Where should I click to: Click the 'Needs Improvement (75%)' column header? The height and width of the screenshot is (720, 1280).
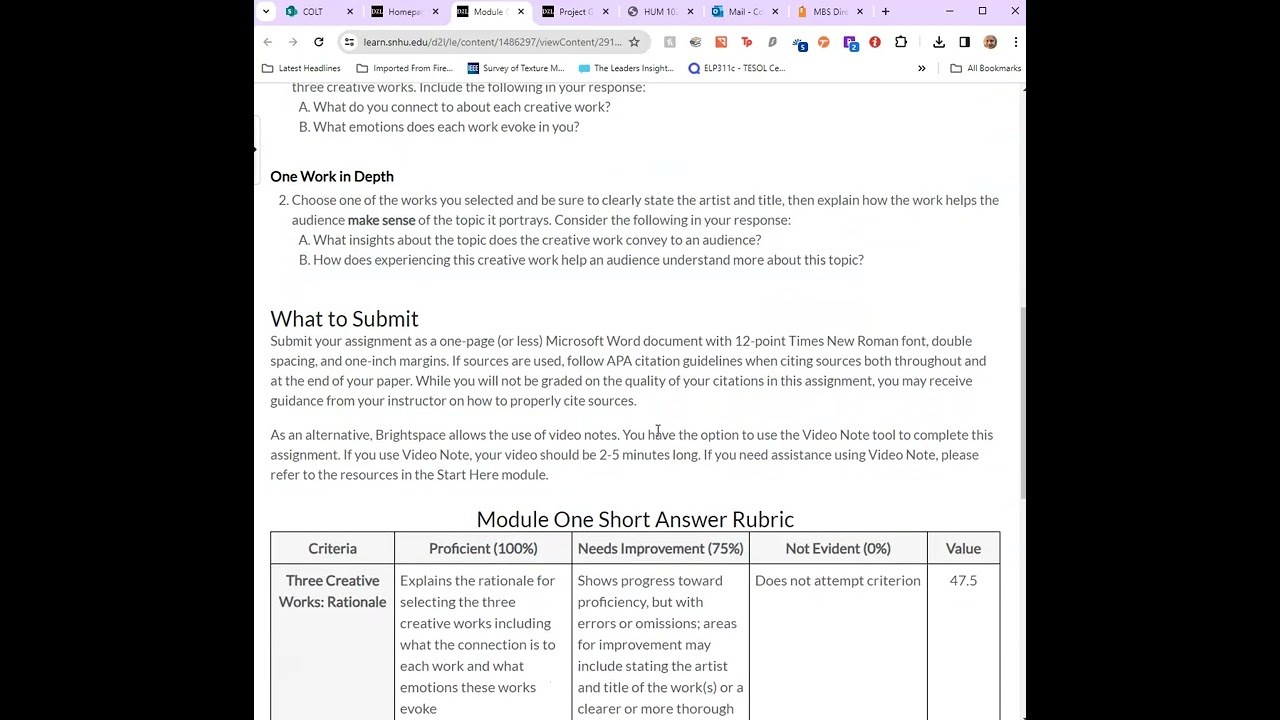[661, 549]
